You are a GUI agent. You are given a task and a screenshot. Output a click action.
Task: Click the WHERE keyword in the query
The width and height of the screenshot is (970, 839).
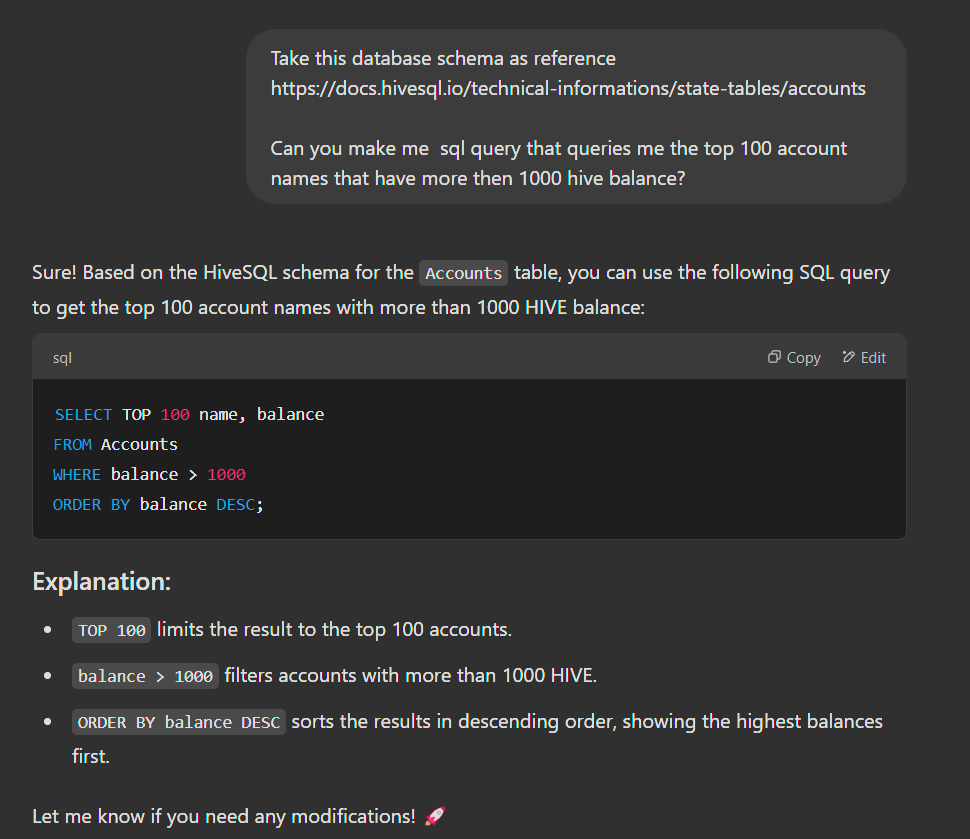click(77, 475)
